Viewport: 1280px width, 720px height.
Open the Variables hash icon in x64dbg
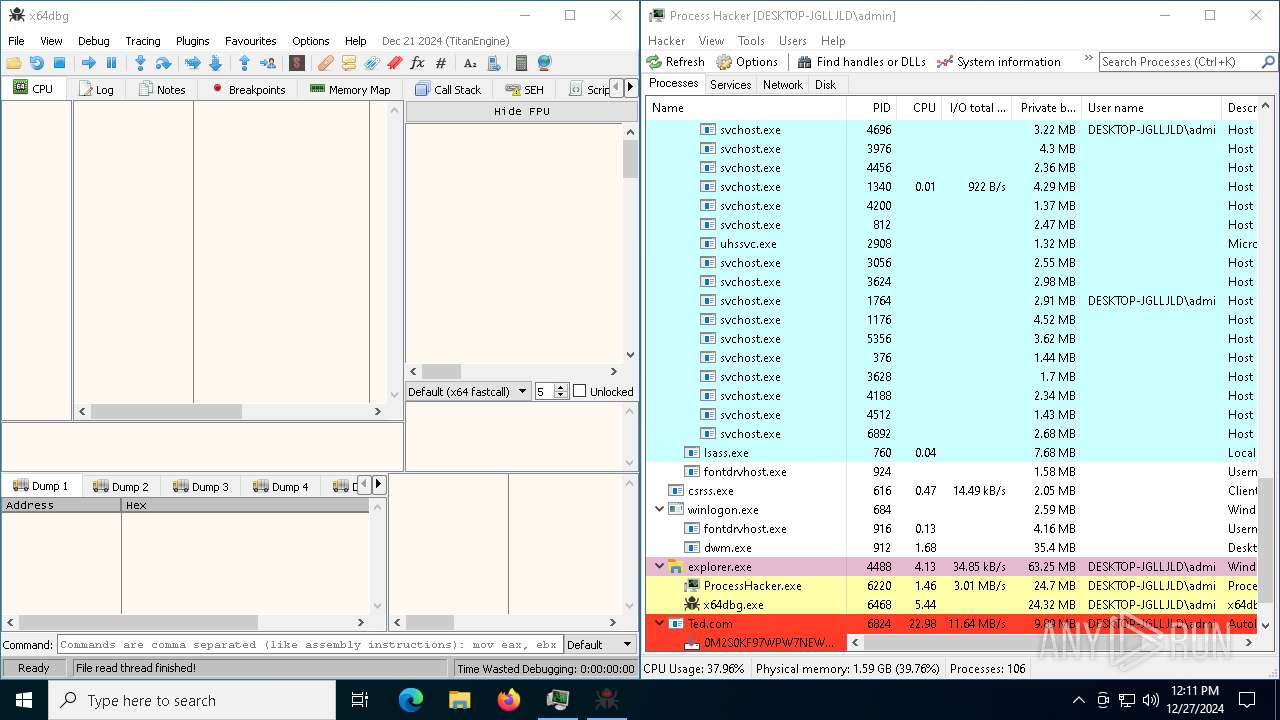(x=441, y=63)
